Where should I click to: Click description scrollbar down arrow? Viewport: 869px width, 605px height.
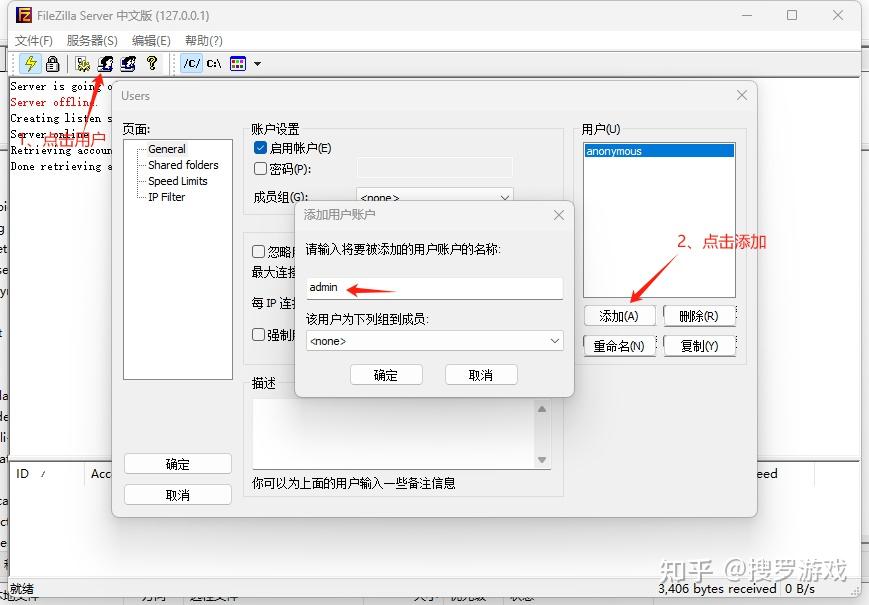coord(542,460)
